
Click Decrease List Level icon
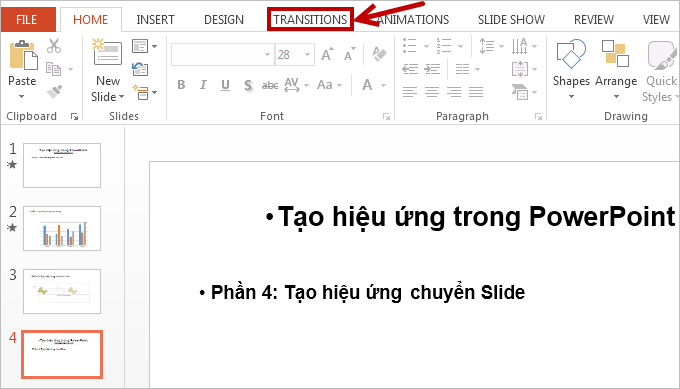tap(410, 69)
